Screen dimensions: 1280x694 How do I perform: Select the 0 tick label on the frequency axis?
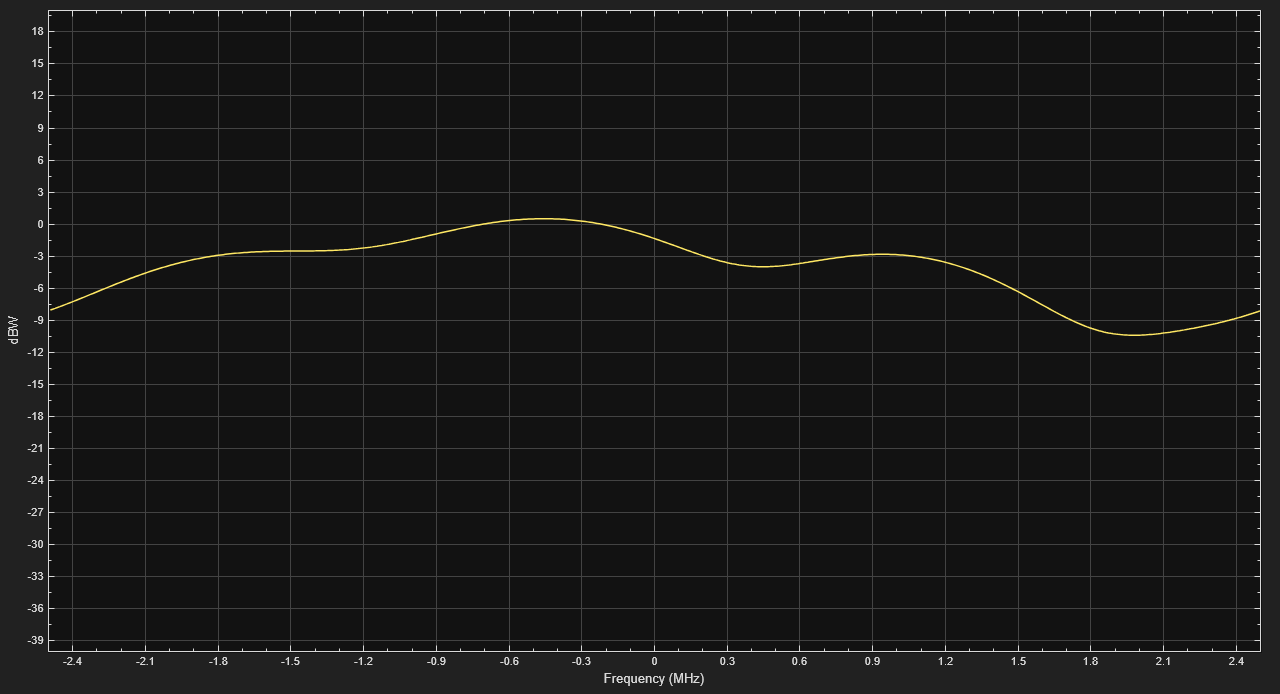tap(654, 661)
